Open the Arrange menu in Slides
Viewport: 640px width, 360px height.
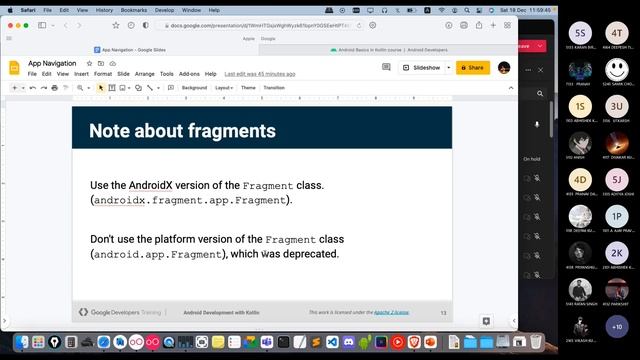[144, 74]
